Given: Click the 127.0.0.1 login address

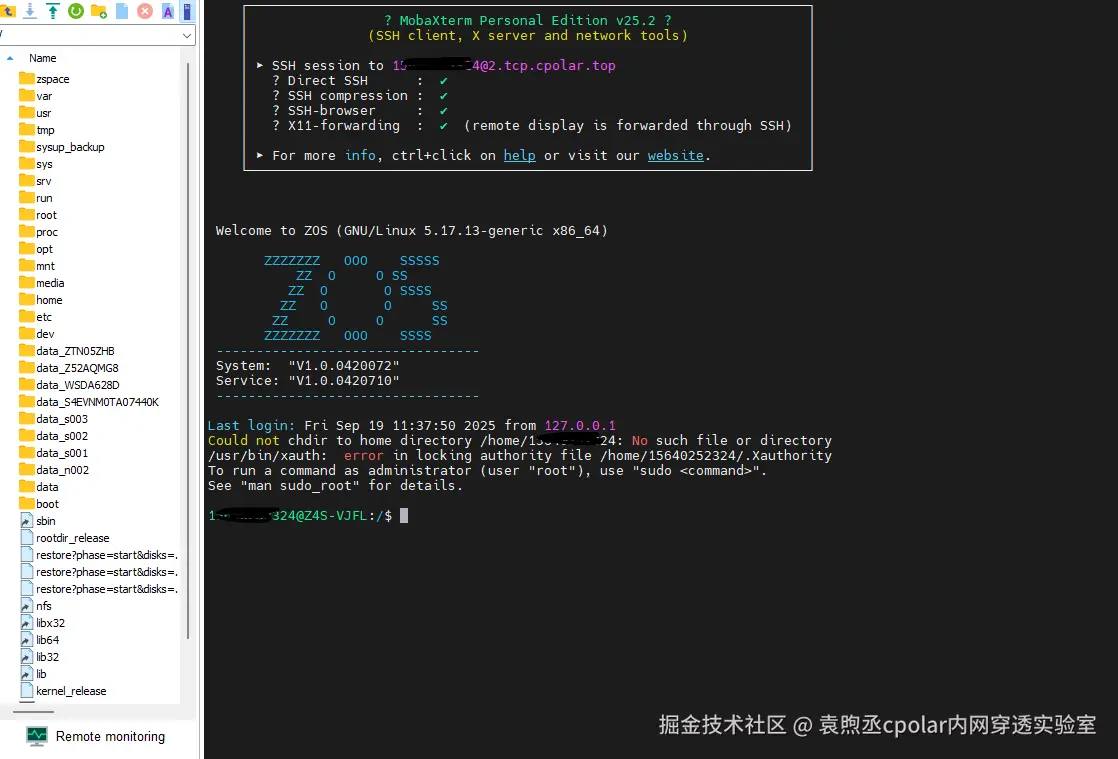Looking at the screenshot, I should (x=580, y=425).
